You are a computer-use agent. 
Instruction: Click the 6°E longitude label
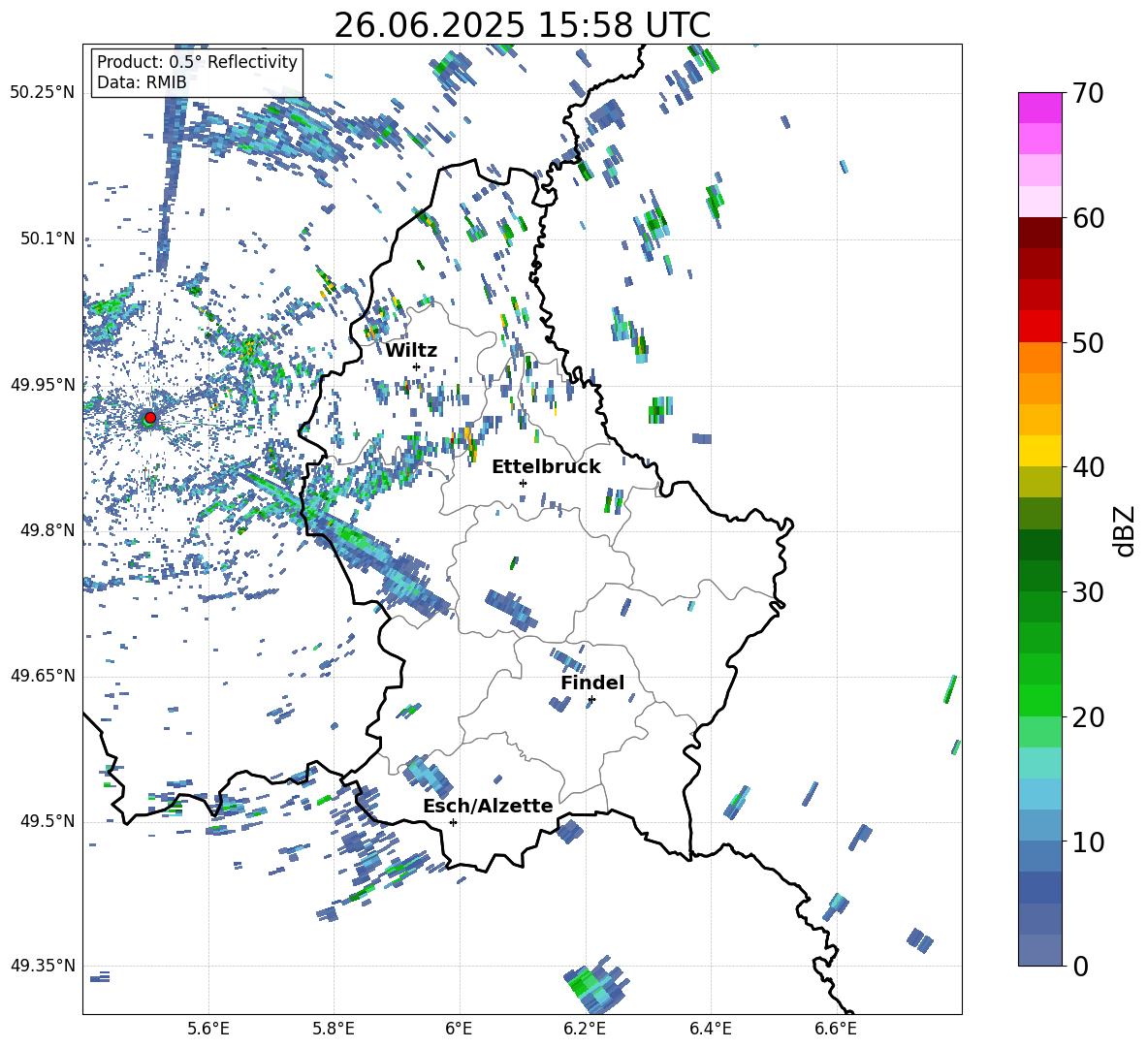(x=459, y=1029)
